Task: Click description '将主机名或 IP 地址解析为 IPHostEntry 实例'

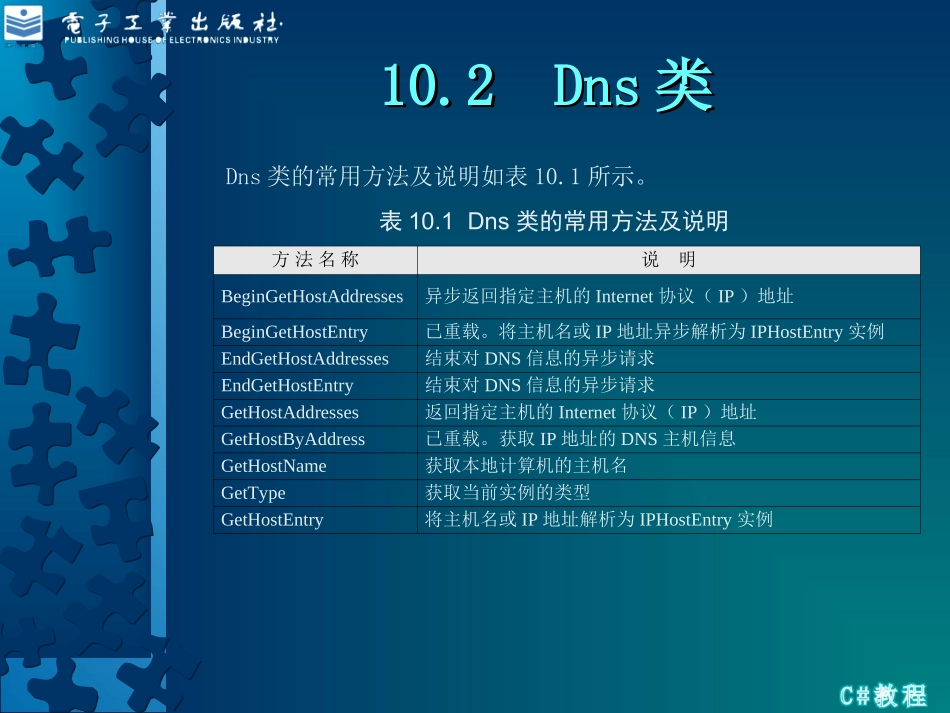Action: pyautogui.click(x=599, y=520)
